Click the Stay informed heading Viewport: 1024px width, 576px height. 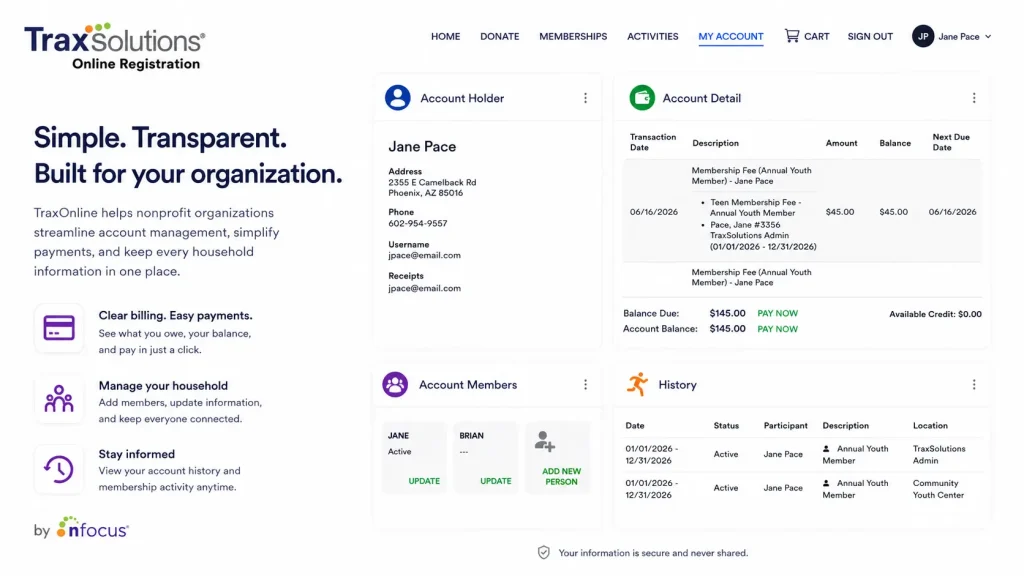click(136, 455)
